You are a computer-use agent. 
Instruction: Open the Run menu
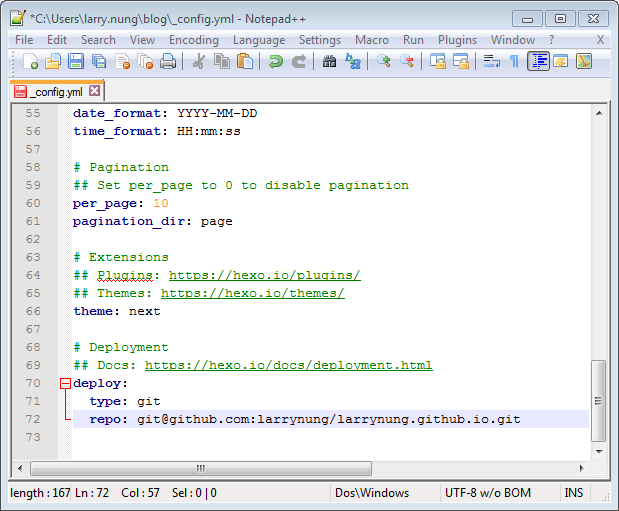click(413, 40)
